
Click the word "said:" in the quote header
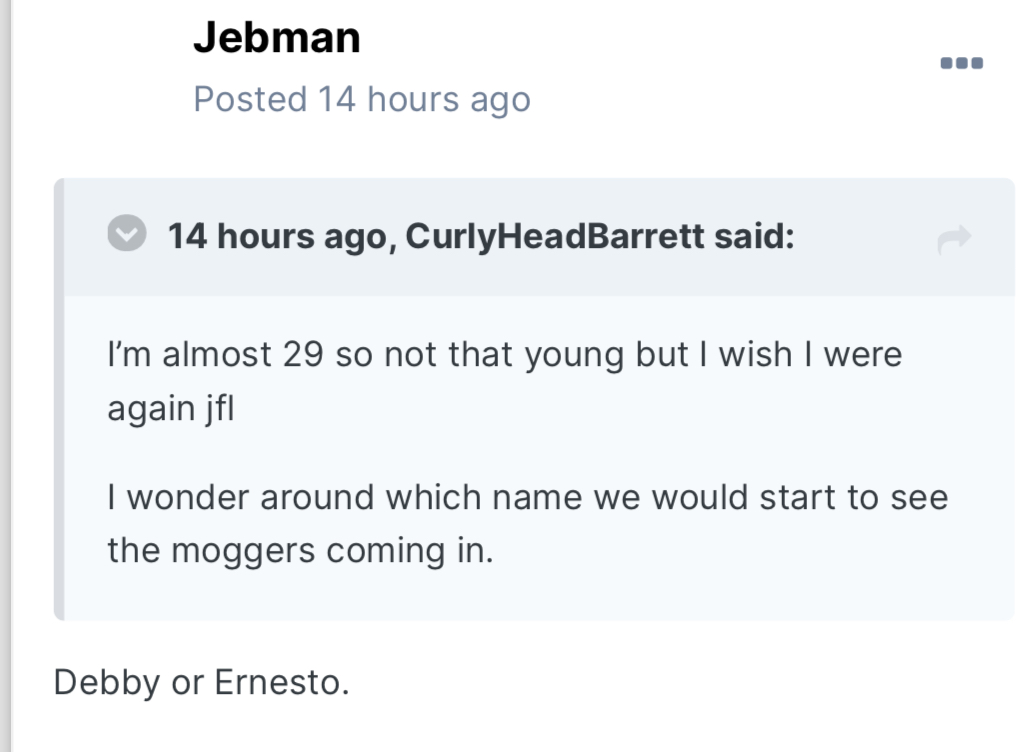753,237
